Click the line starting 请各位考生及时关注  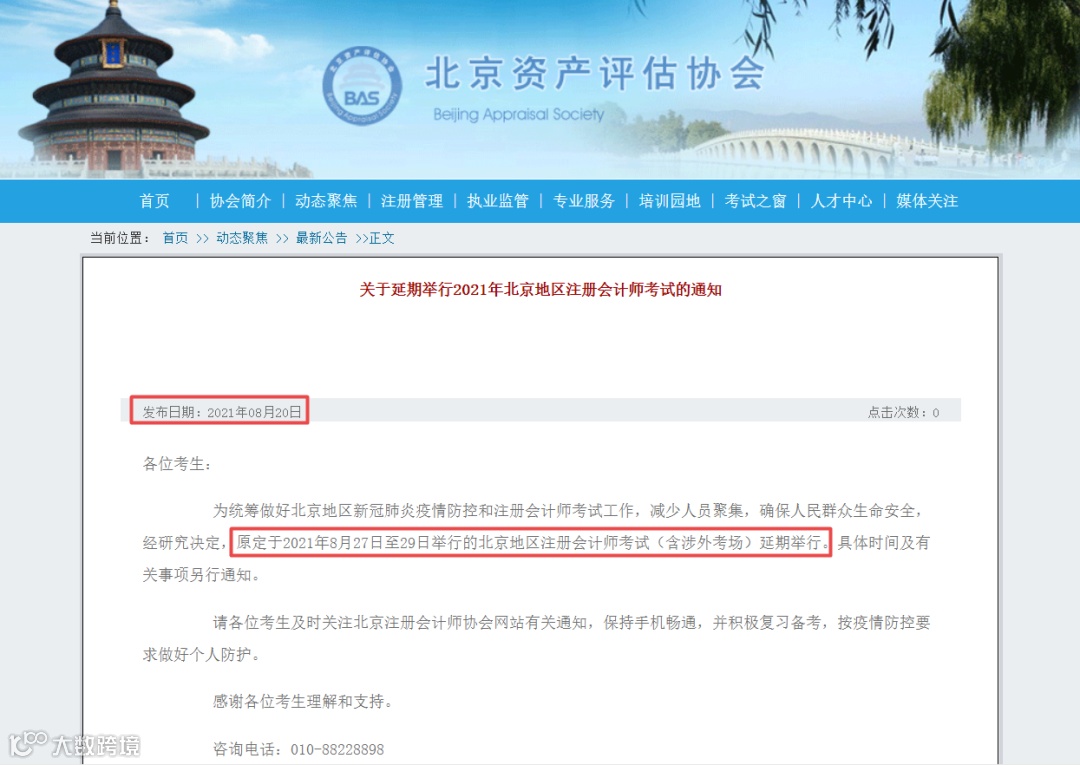tap(571, 623)
